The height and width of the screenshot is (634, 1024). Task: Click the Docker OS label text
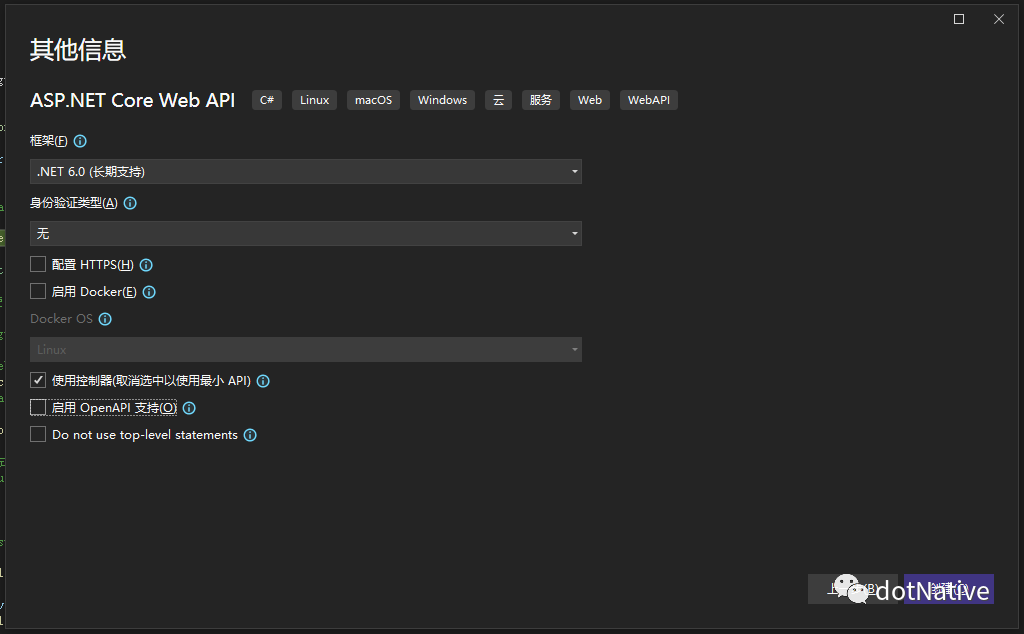click(x=61, y=319)
